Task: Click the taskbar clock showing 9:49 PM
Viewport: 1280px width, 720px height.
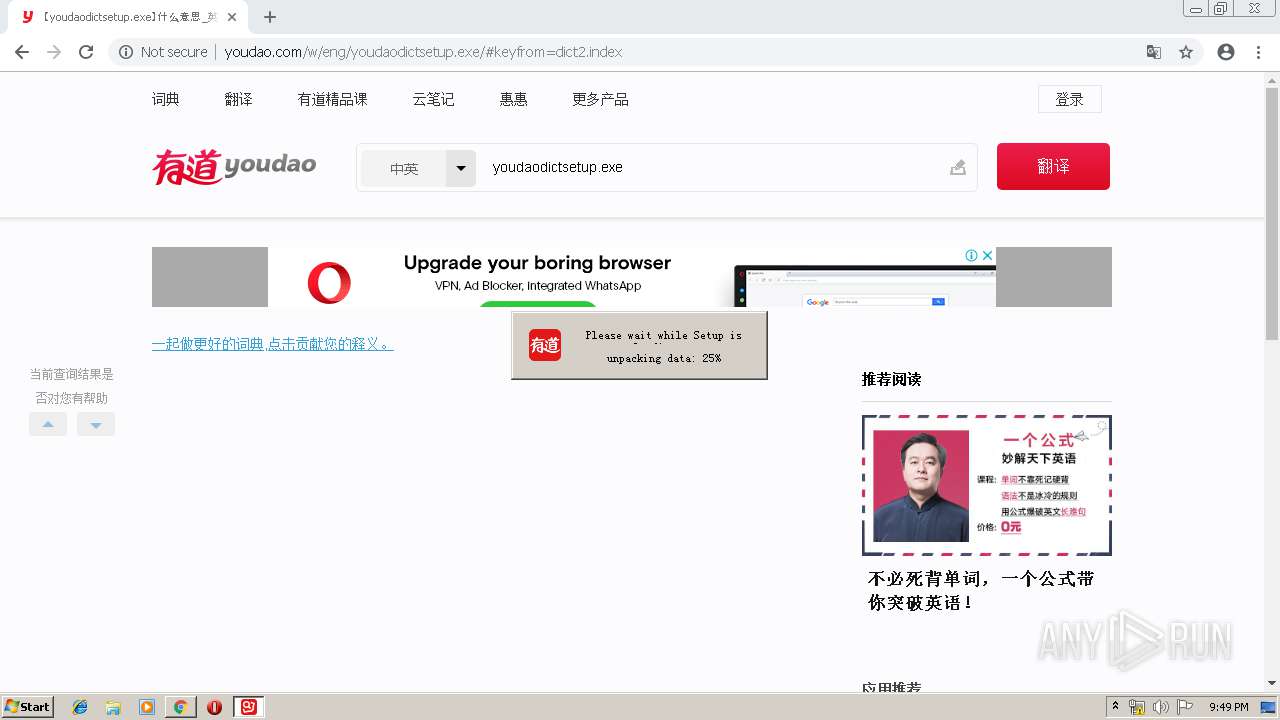Action: tap(1228, 707)
